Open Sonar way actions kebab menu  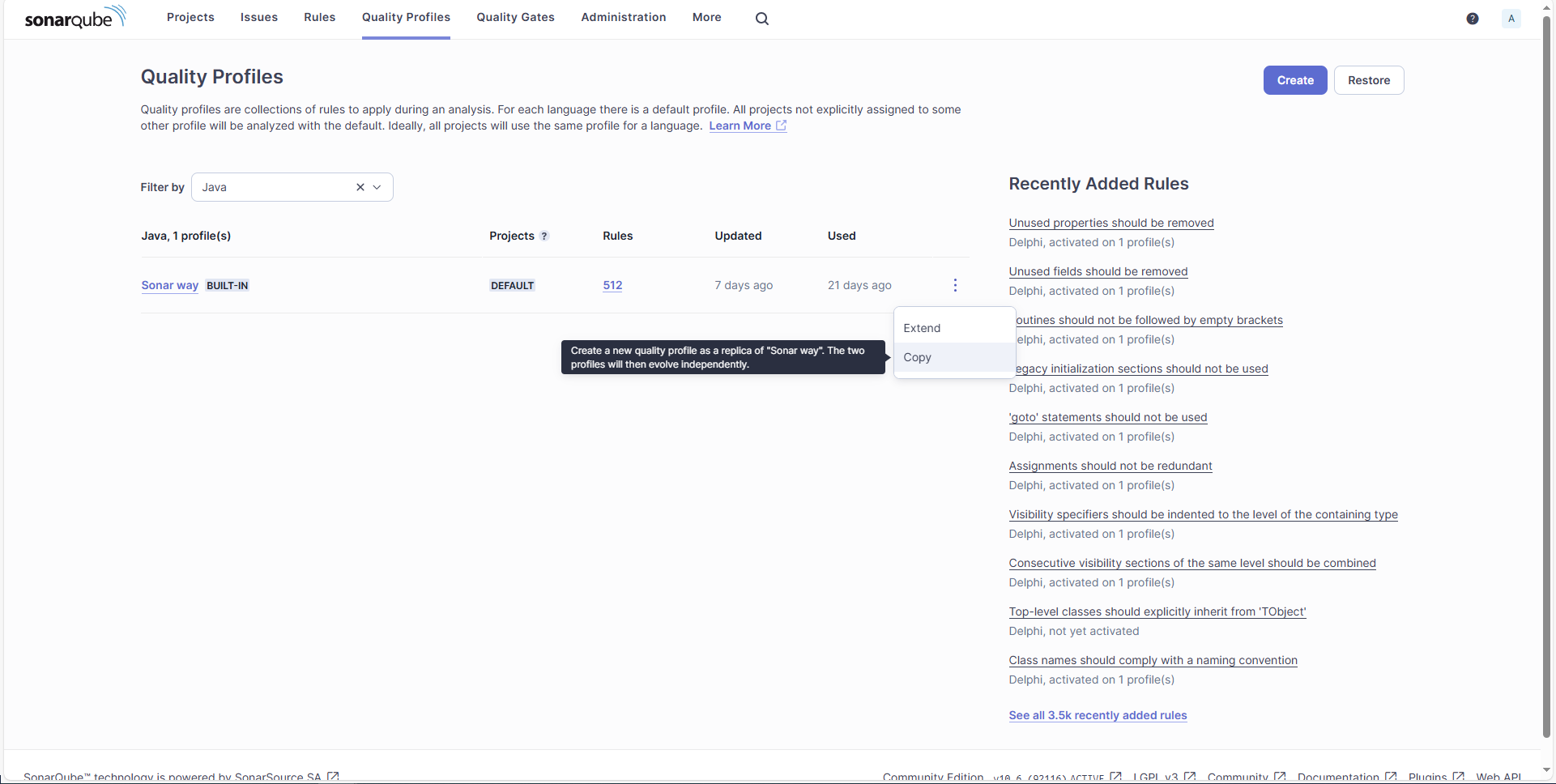point(956,285)
